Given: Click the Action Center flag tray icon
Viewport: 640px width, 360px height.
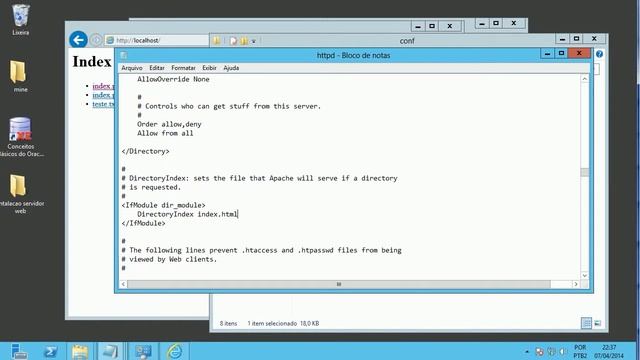Looking at the screenshot, I should 539,351.
